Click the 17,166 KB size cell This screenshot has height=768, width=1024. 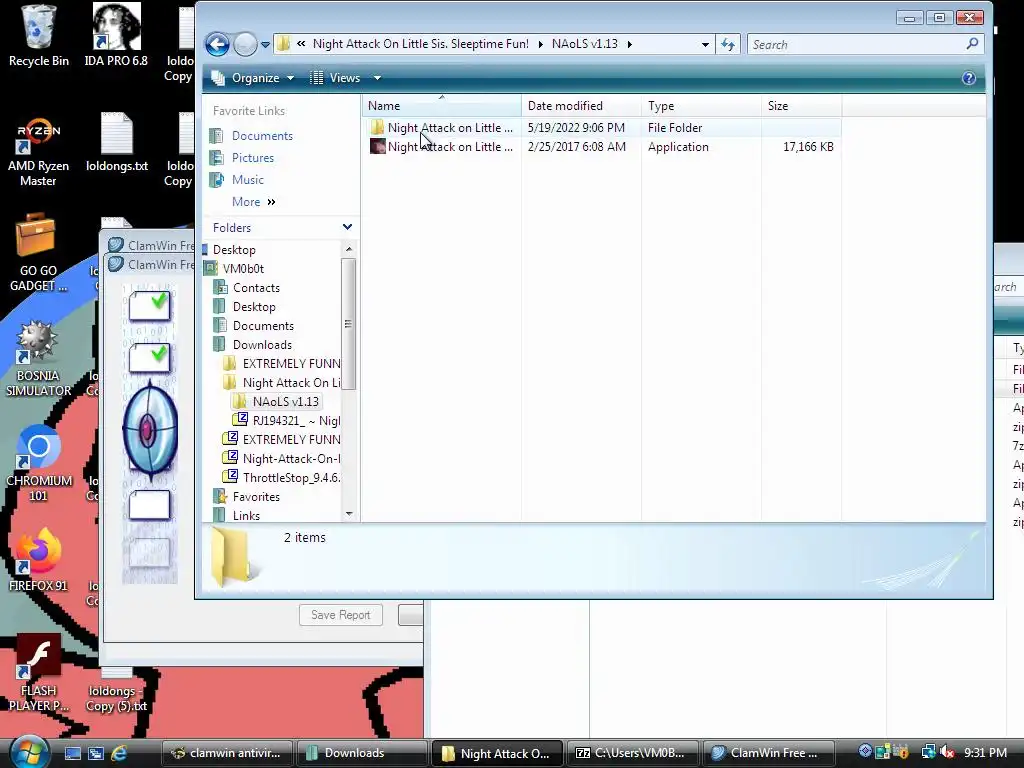808,147
